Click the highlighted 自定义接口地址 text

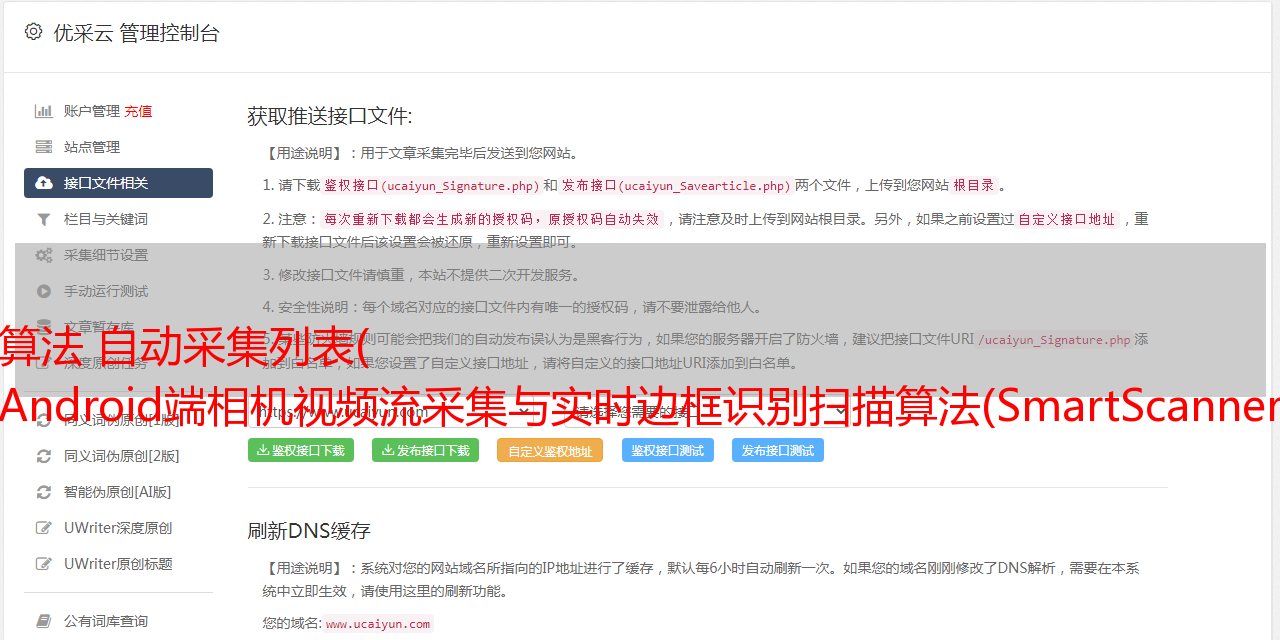tap(1067, 219)
